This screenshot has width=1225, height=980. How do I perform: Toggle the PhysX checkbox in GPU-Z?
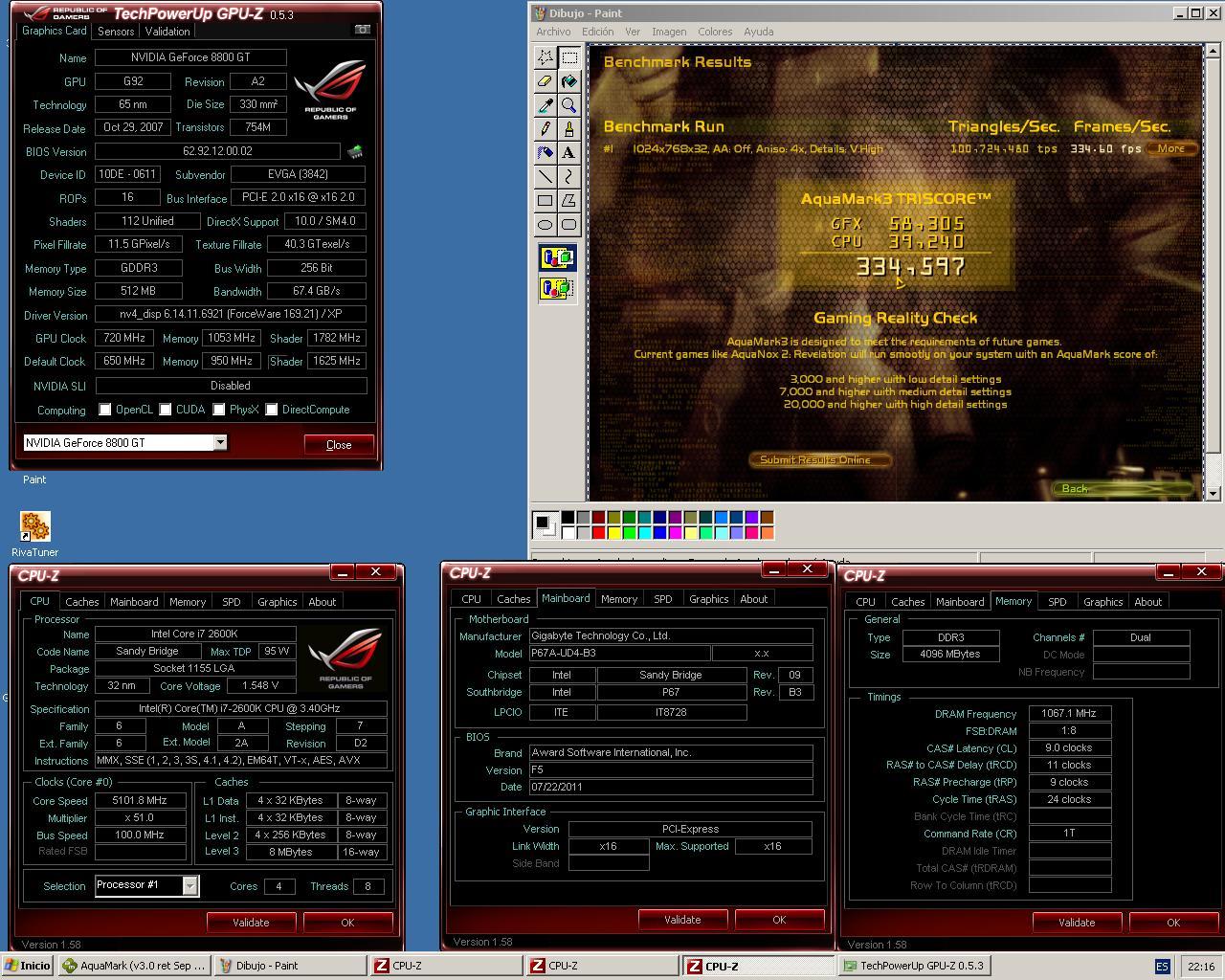coord(219,410)
